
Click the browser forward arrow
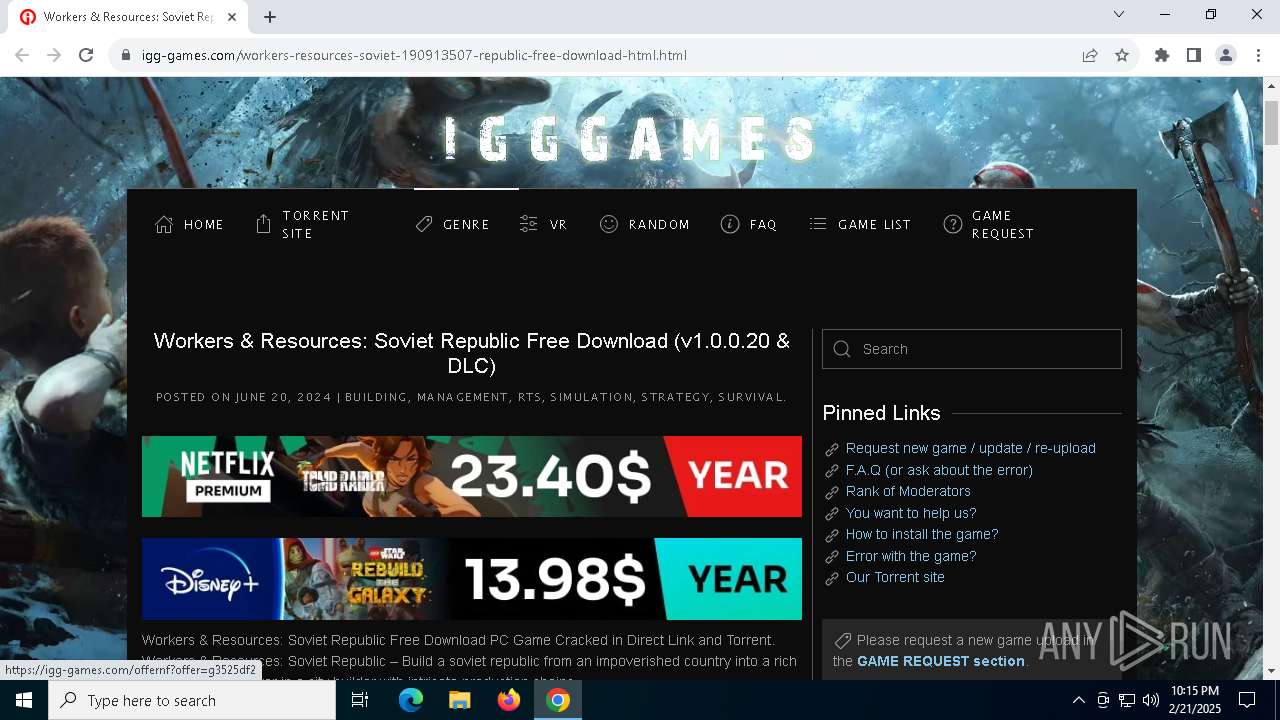pyautogui.click(x=54, y=55)
